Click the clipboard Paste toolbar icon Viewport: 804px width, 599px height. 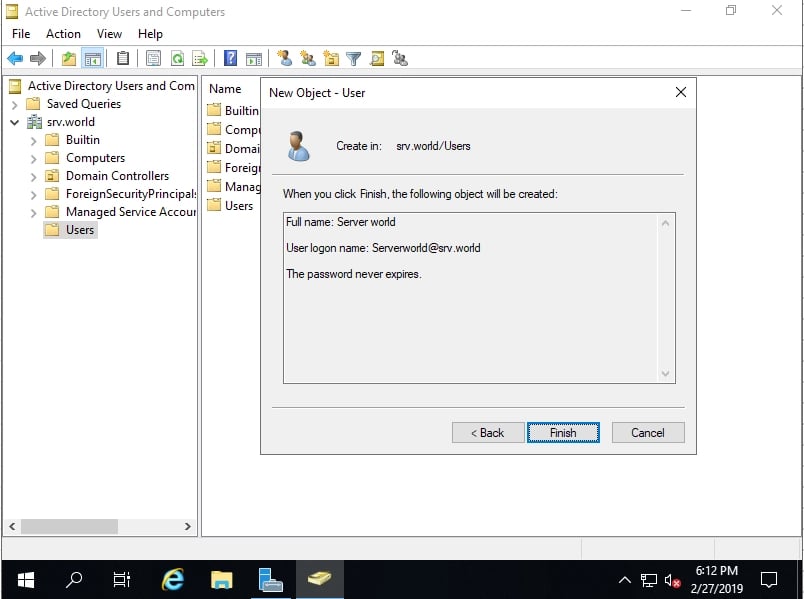point(123,58)
